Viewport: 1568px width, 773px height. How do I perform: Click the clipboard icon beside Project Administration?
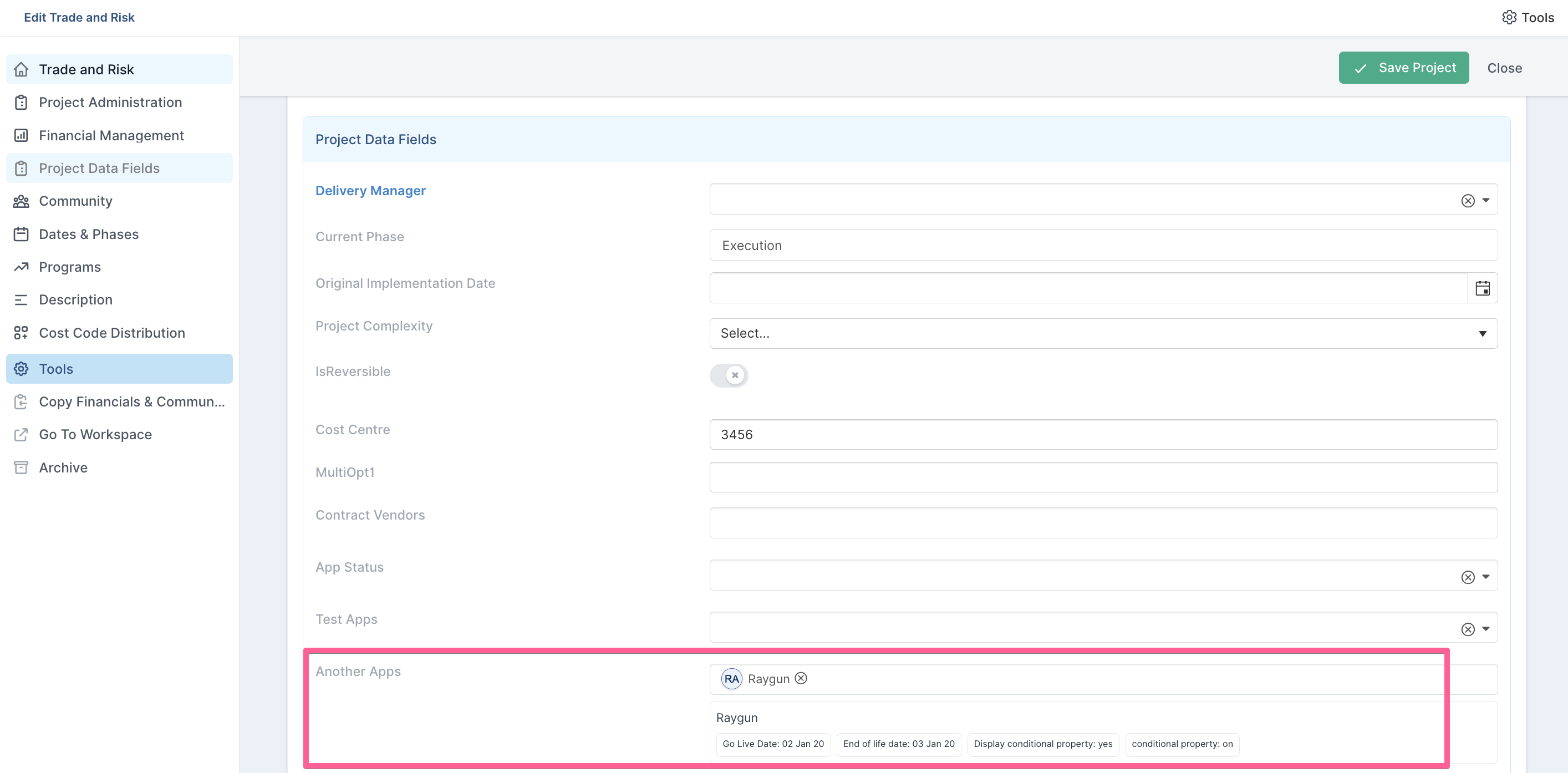[x=21, y=102]
